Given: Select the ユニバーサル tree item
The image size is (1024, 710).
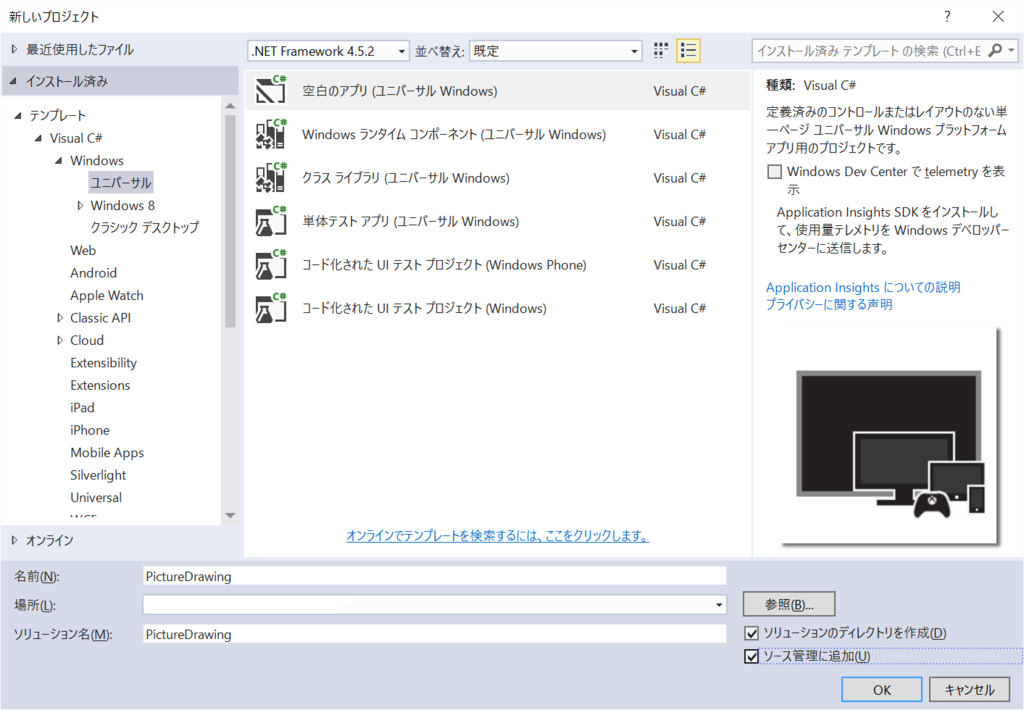Looking at the screenshot, I should click(121, 183).
